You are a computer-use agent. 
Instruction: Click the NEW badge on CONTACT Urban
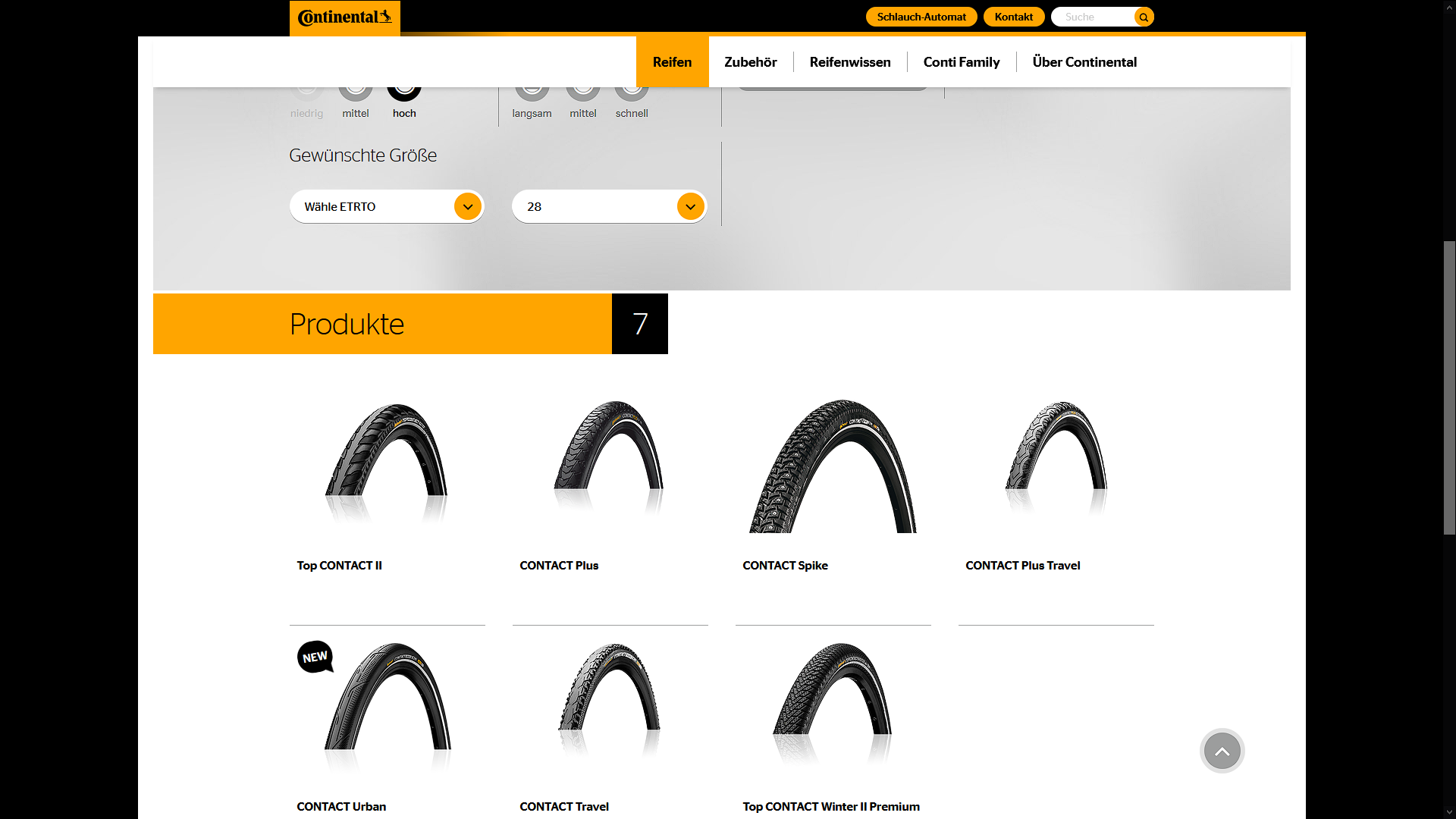click(315, 657)
